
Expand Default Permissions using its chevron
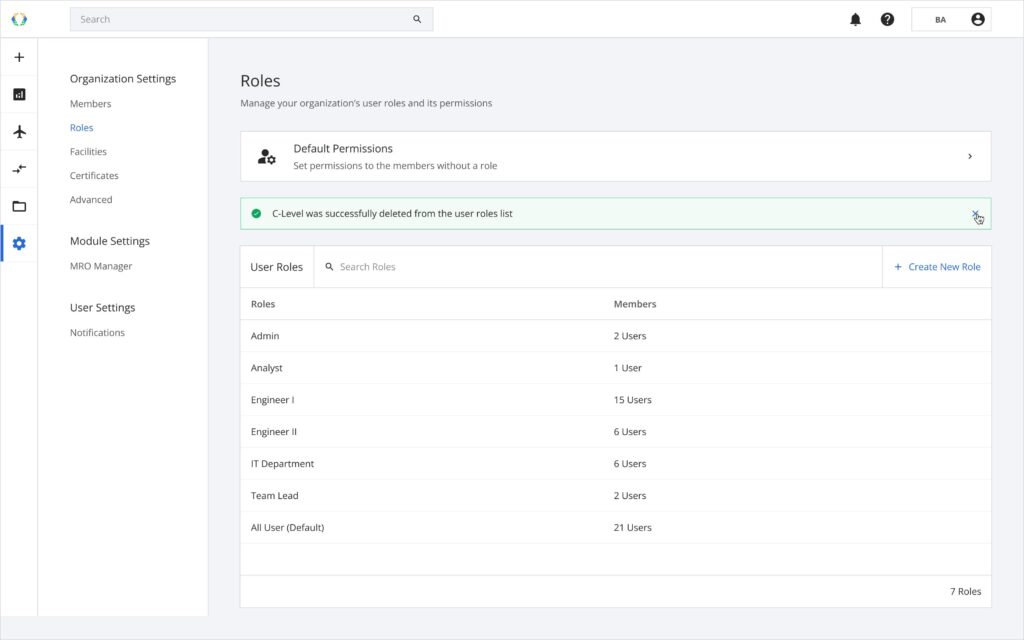pyautogui.click(x=969, y=156)
